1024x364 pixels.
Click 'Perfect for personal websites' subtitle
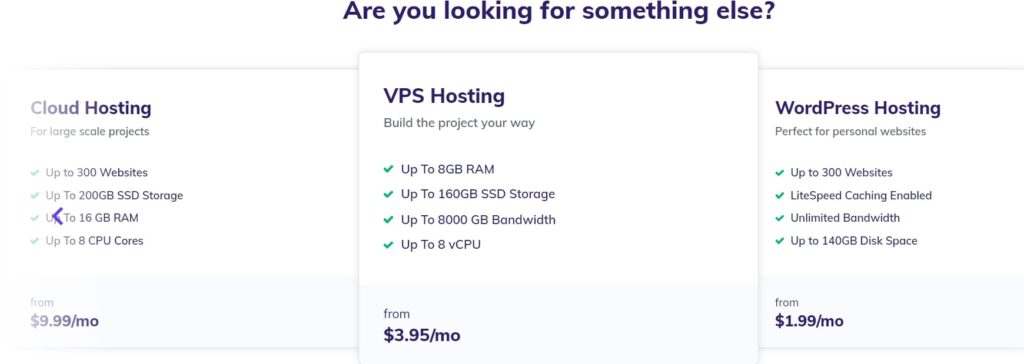(850, 131)
